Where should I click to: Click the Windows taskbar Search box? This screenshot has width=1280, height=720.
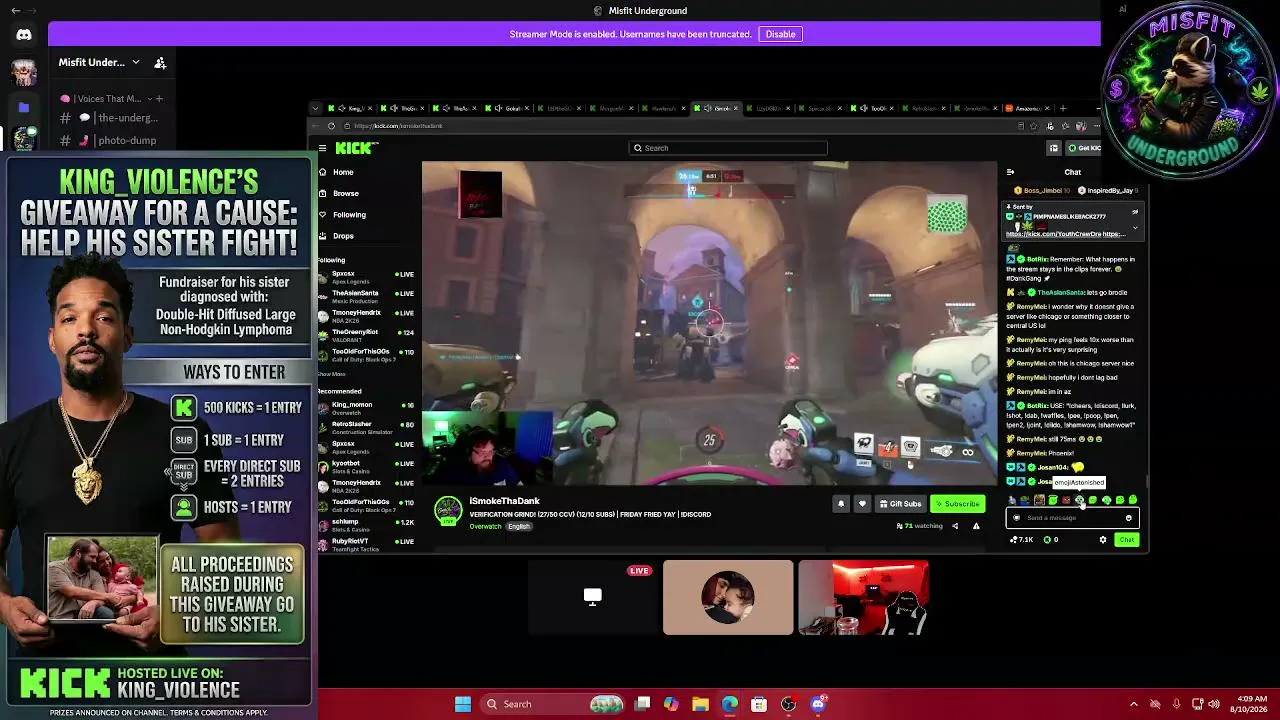553,704
